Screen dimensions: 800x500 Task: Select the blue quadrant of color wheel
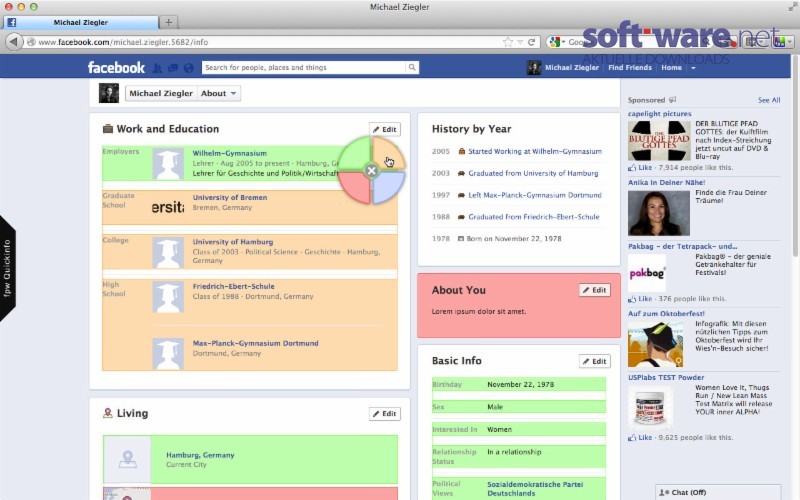pyautogui.click(x=389, y=187)
